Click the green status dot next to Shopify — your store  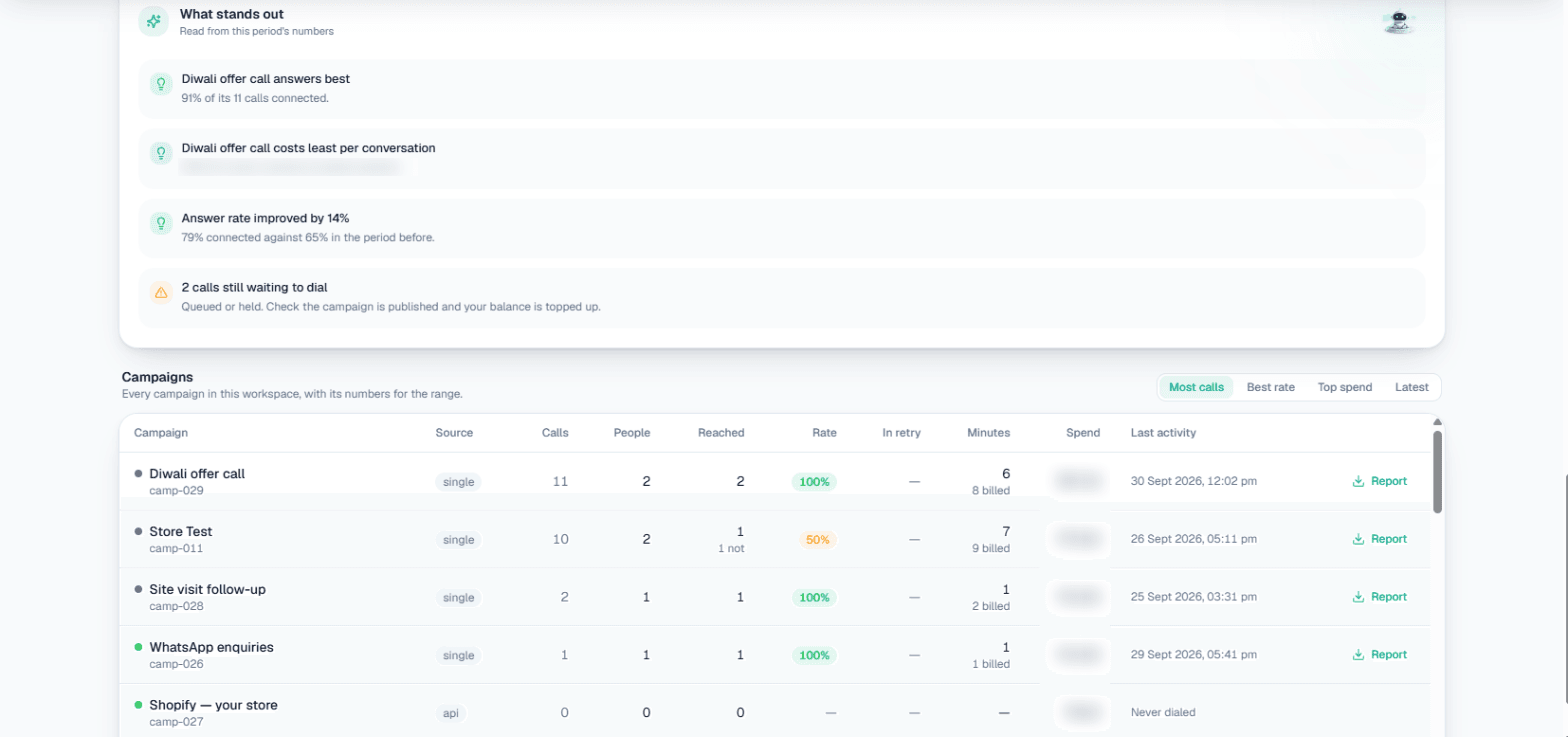[138, 705]
